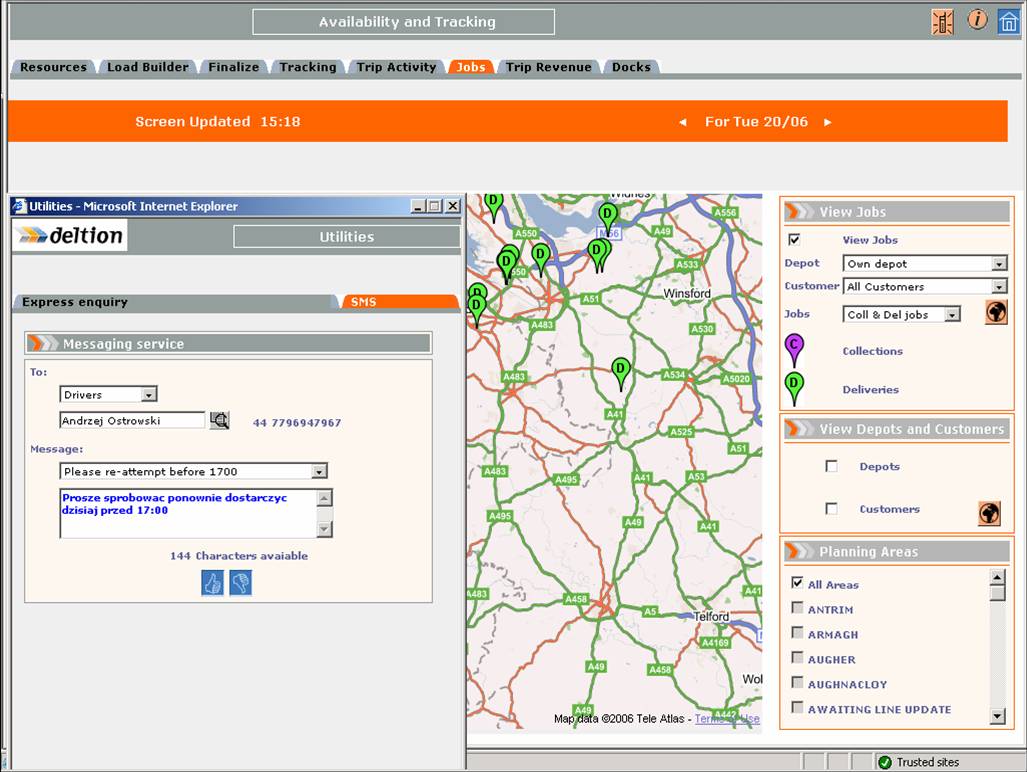Check the AUGHNACLOY planning area
1027x772 pixels.
coord(797,682)
